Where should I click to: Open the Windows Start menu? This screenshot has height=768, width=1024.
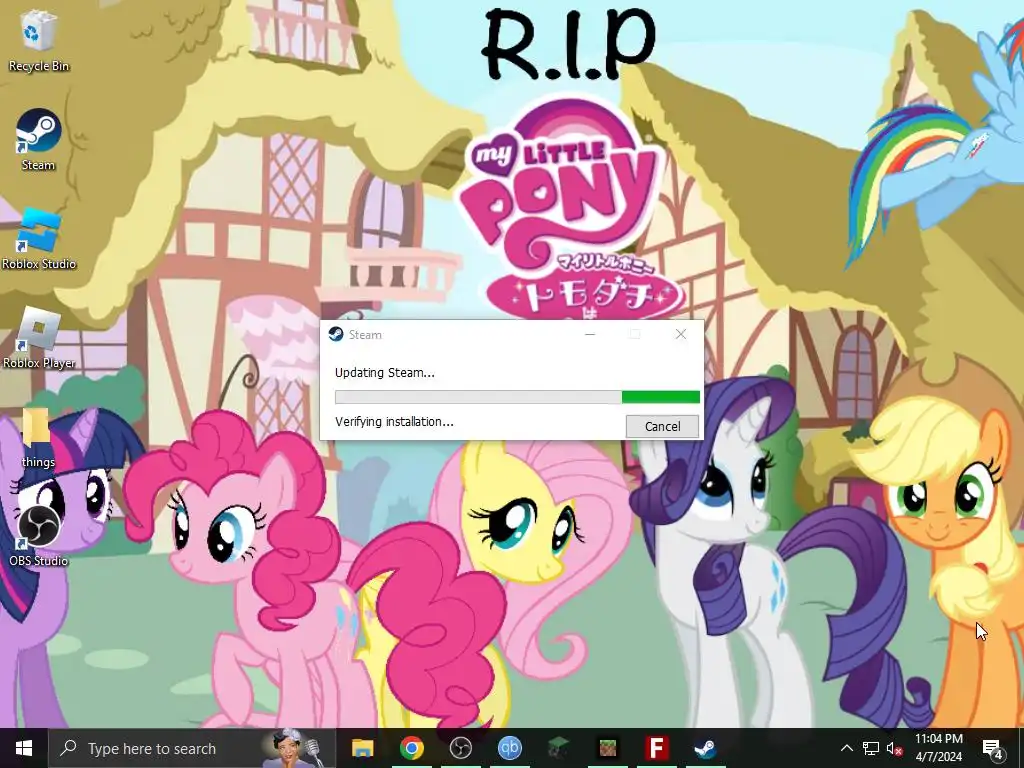[x=24, y=748]
